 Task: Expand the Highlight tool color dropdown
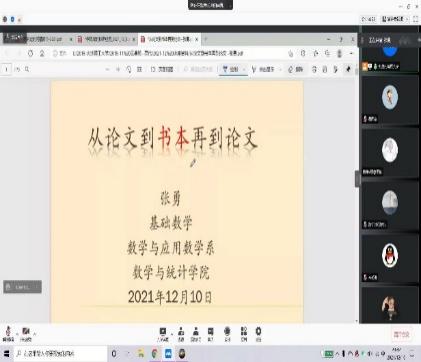tap(280, 69)
